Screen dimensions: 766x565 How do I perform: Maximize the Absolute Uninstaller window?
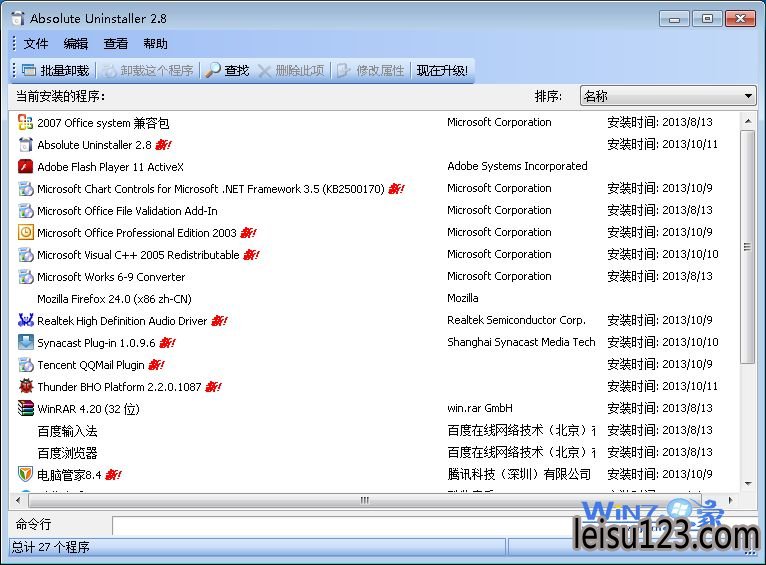707,19
